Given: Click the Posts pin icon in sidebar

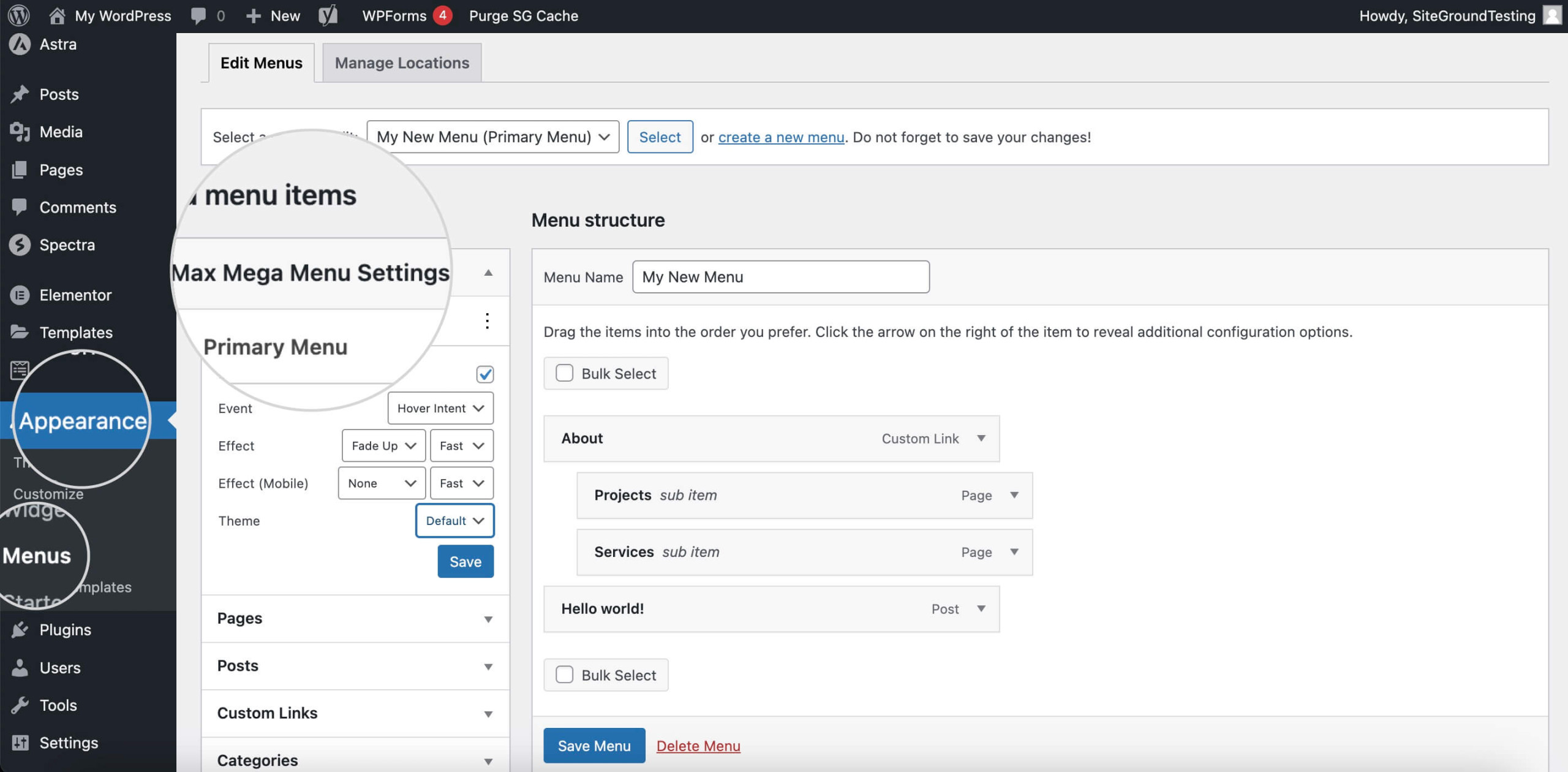Looking at the screenshot, I should coord(20,94).
